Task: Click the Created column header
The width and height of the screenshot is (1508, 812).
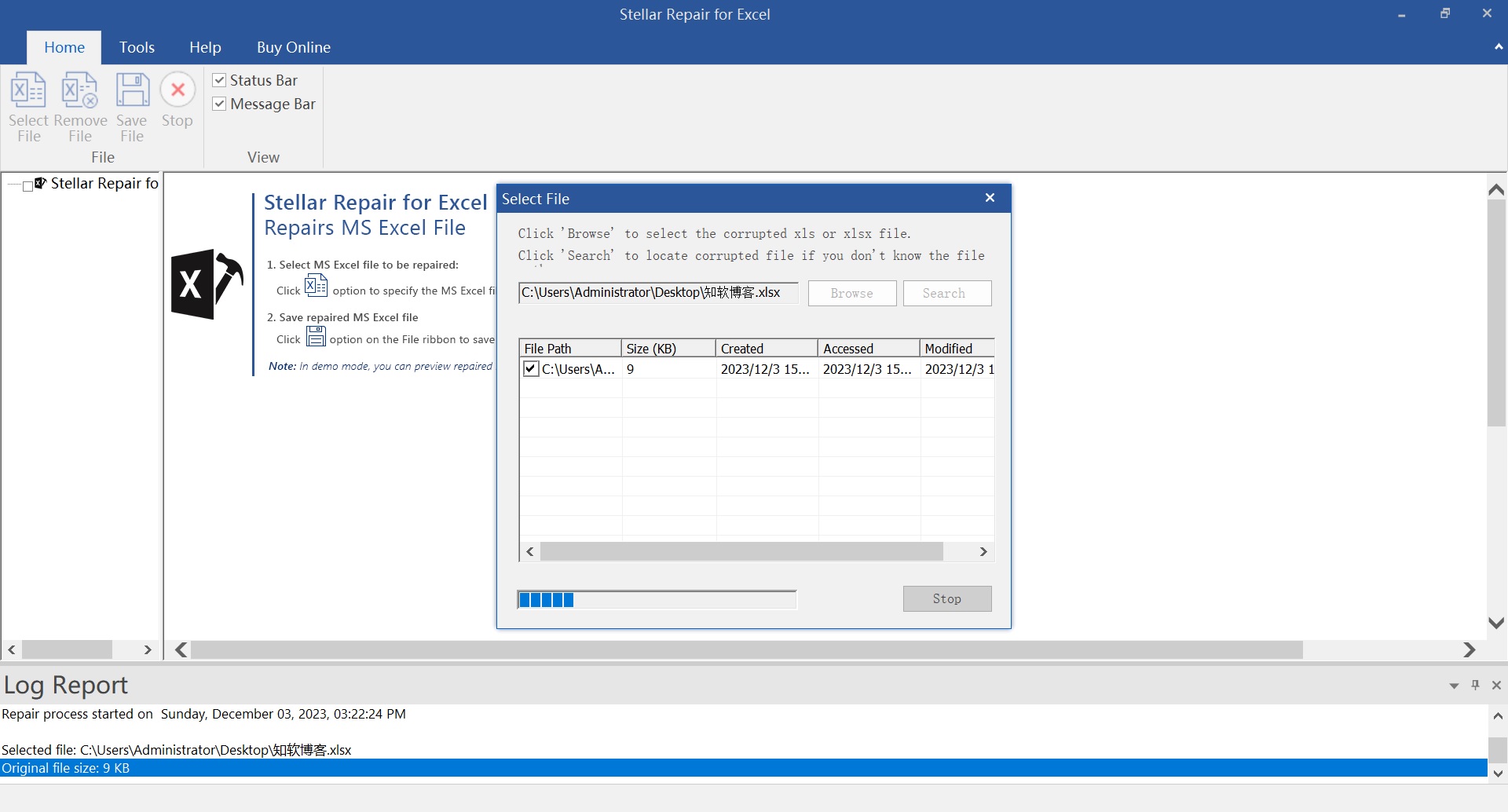Action: pos(767,348)
